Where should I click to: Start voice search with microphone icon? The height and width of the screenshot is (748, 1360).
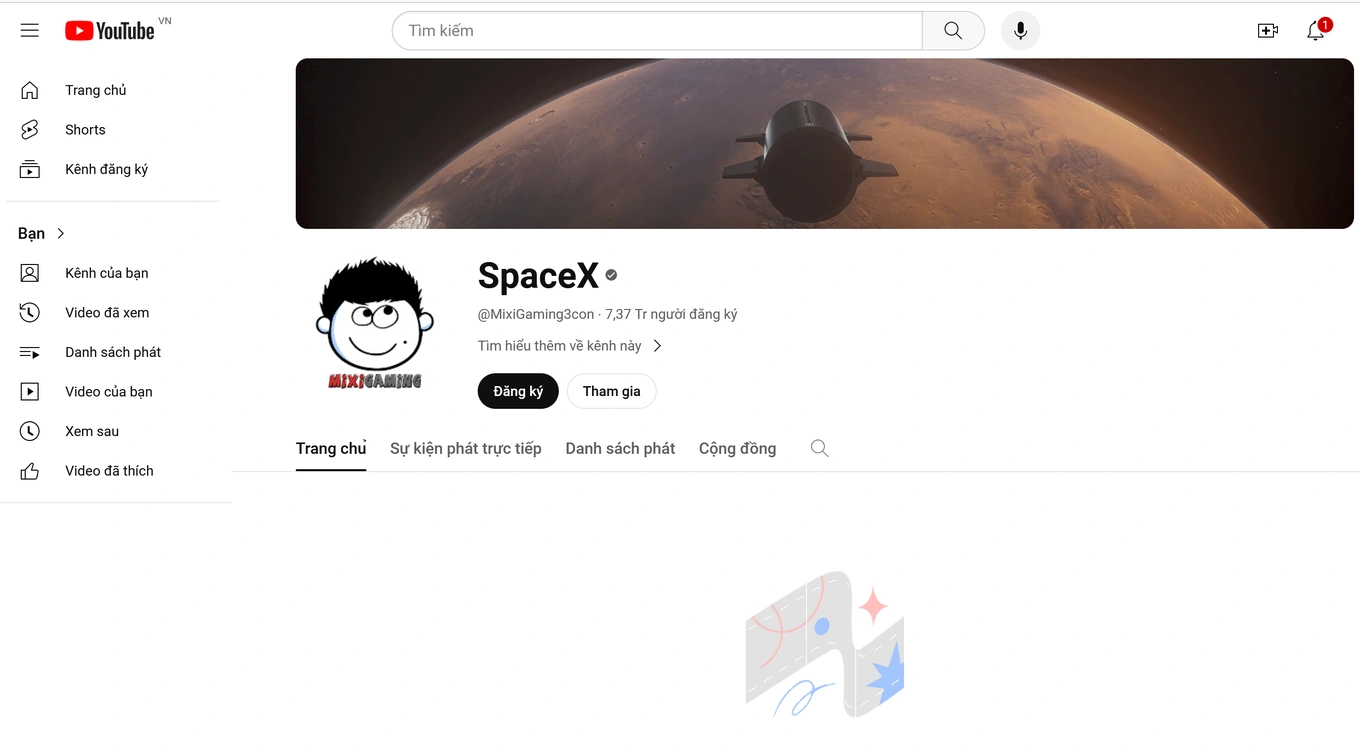tap(1020, 31)
